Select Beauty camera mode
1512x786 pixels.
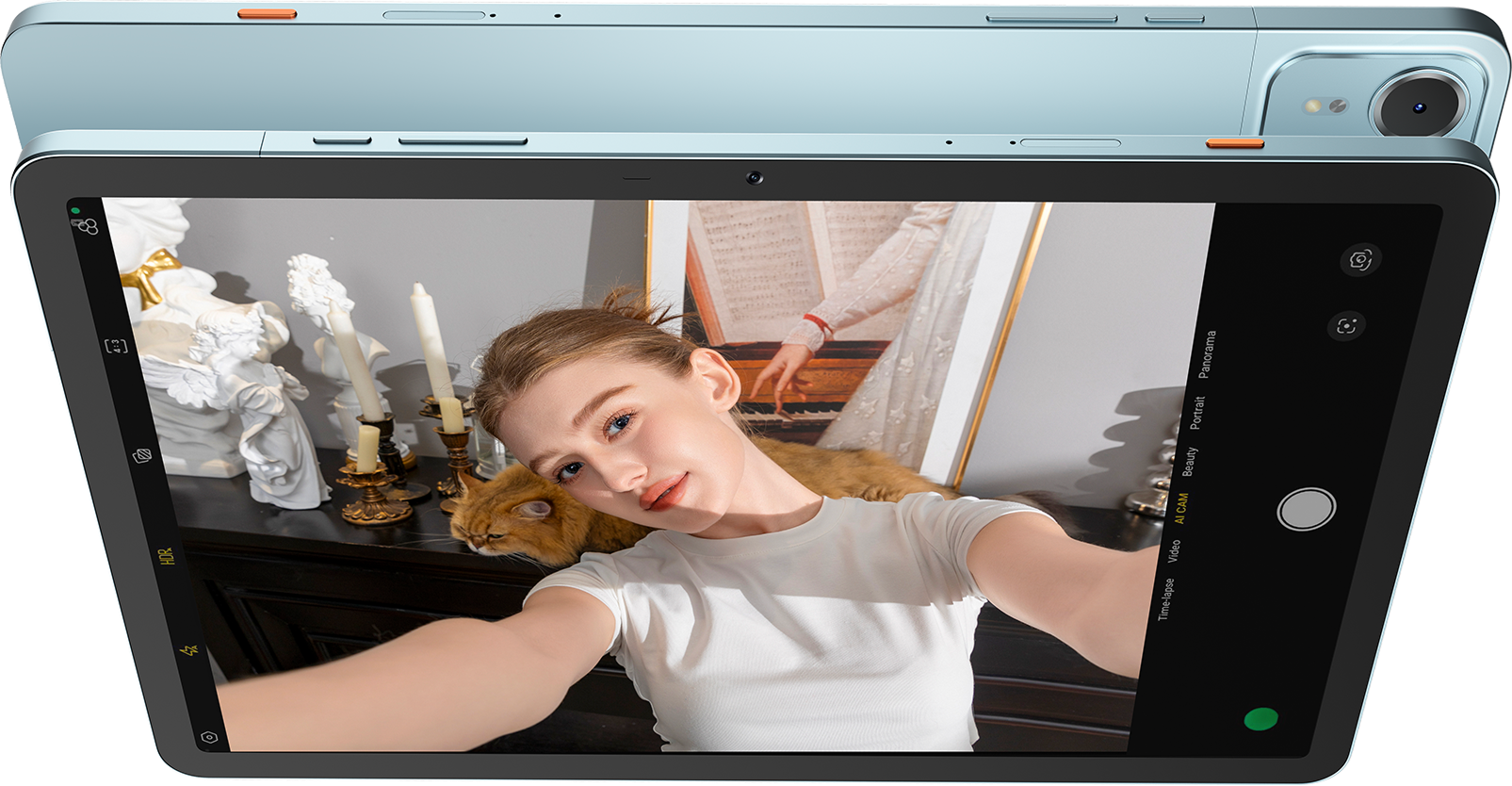[x=1189, y=461]
